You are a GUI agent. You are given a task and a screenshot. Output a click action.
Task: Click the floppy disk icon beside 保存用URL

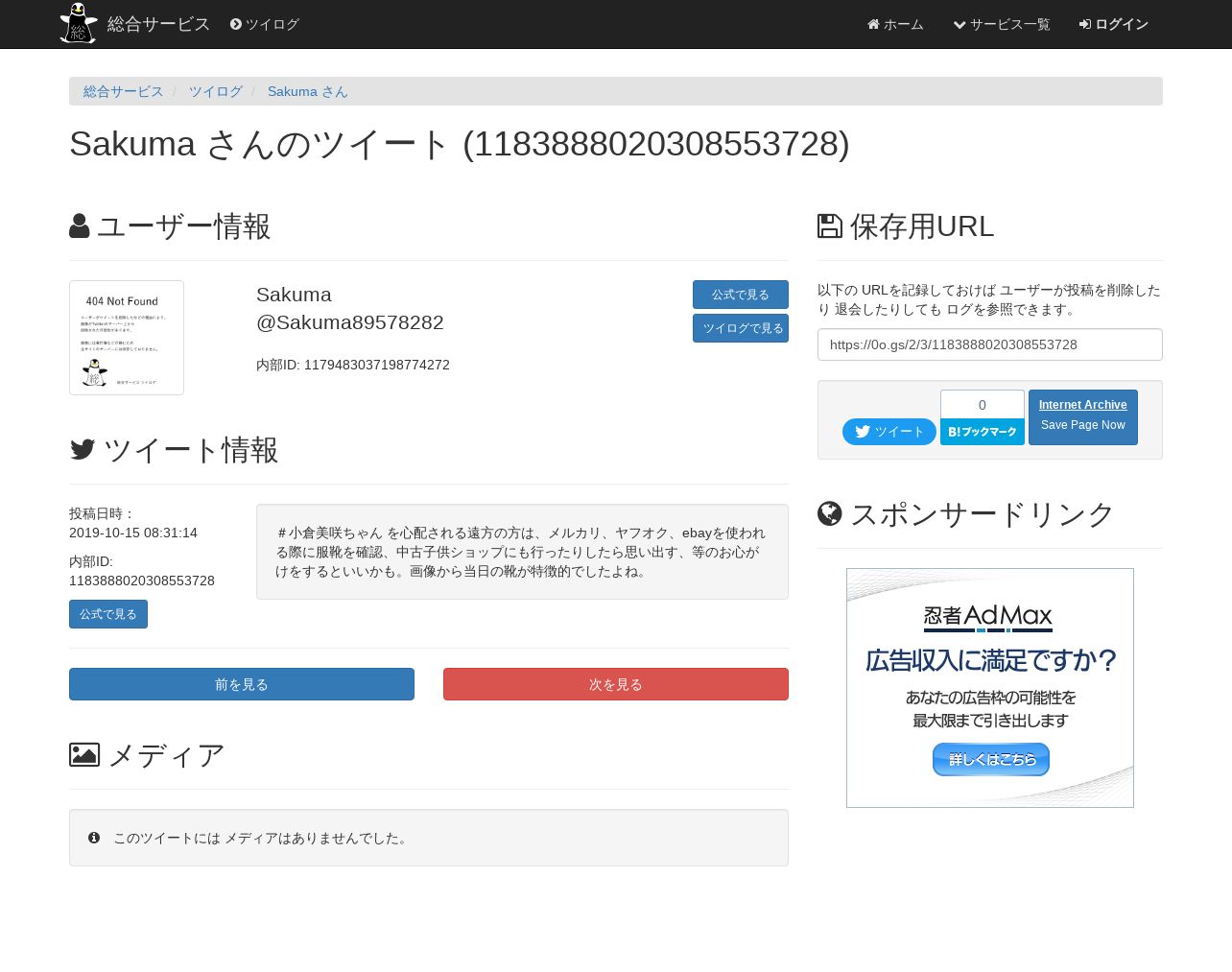(x=830, y=226)
